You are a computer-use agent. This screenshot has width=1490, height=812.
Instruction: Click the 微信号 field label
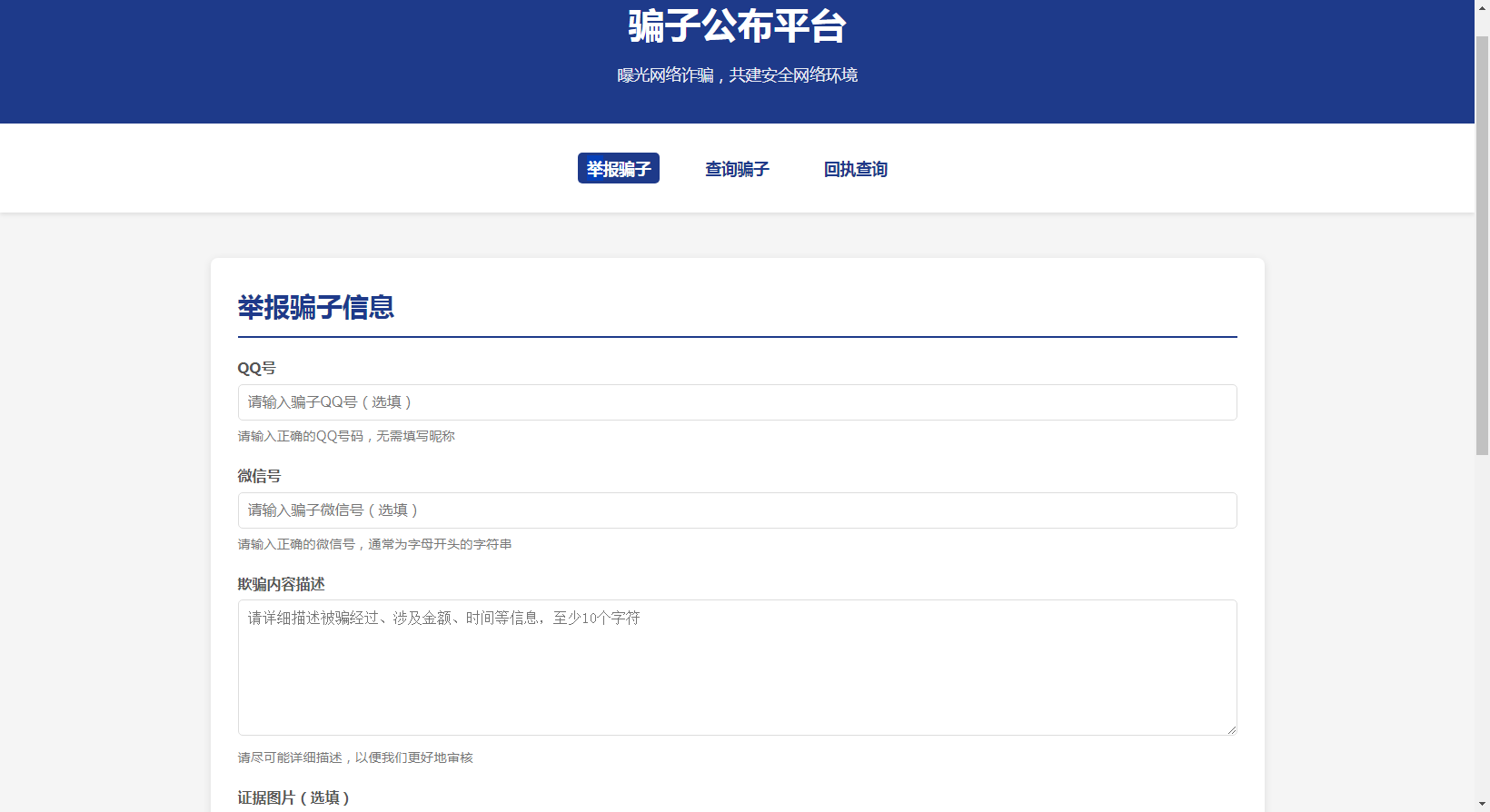click(x=259, y=476)
